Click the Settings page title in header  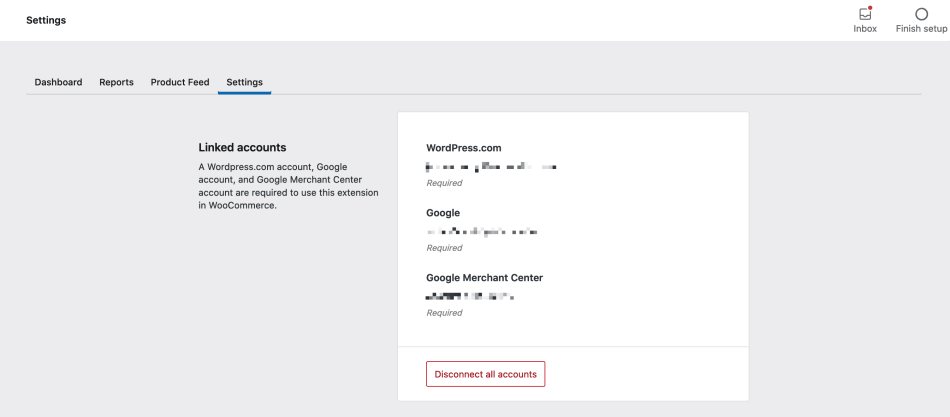pyautogui.click(x=46, y=20)
